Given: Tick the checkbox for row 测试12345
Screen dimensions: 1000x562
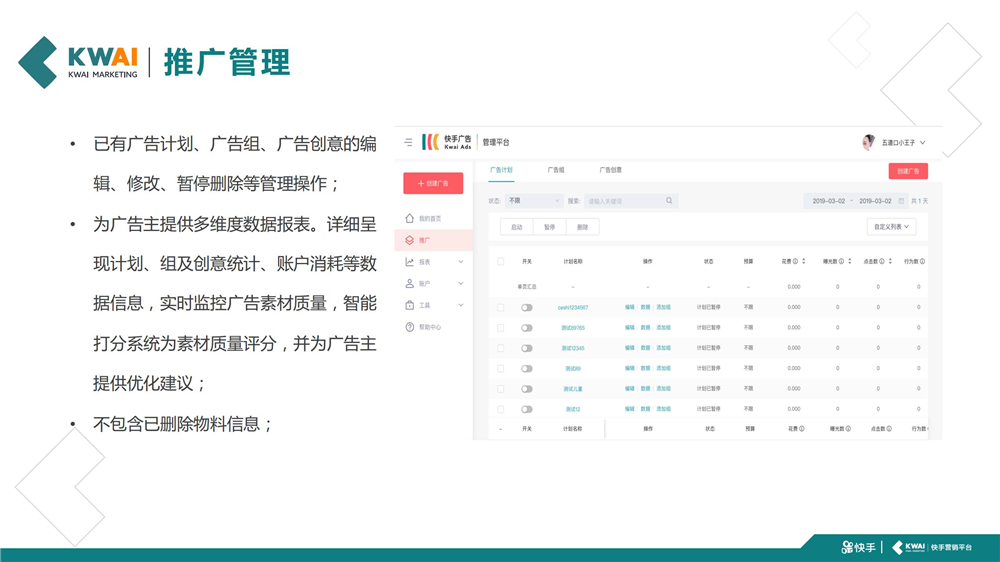Looking at the screenshot, I should click(x=501, y=348).
